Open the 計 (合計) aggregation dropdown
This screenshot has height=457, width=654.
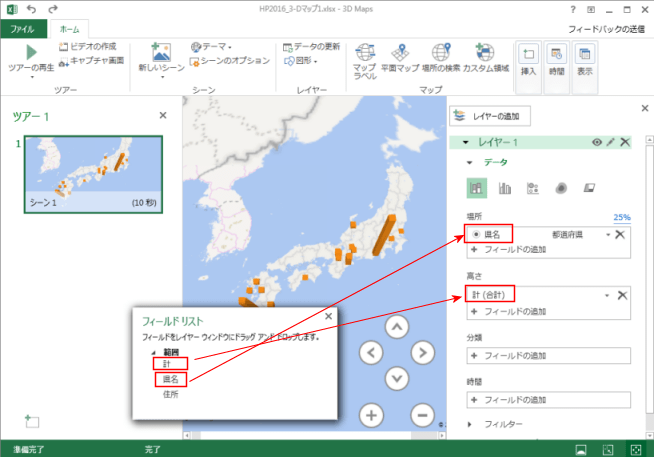607,295
